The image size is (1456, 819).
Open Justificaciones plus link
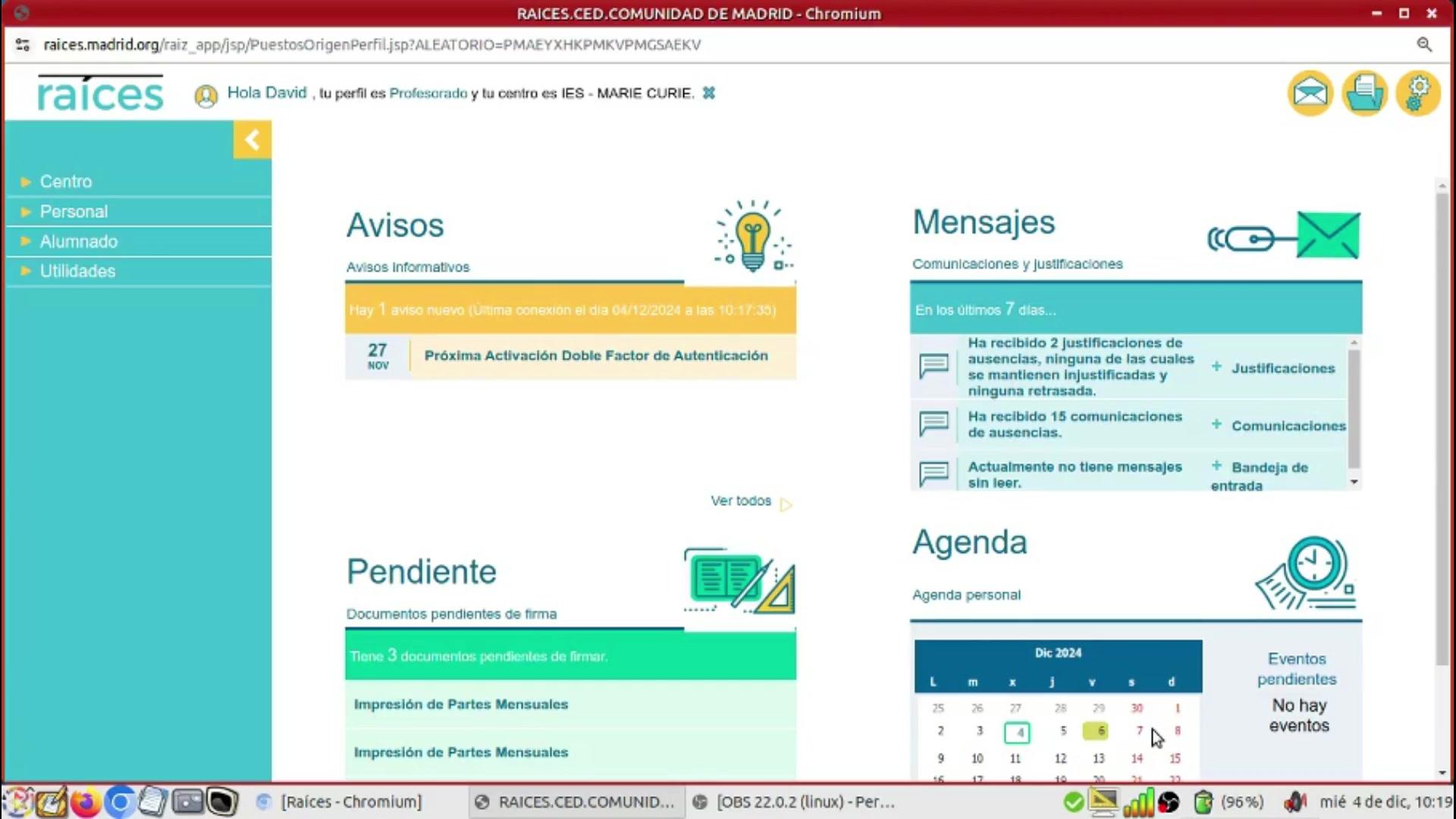tap(1282, 369)
